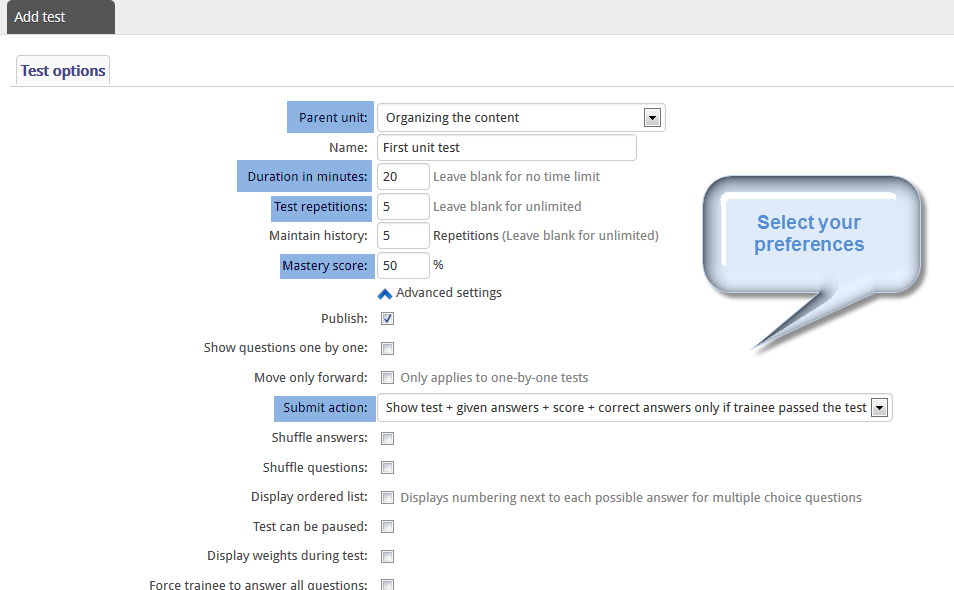954x590 pixels.
Task: Tick the Move only forward checkbox
Action: (x=388, y=378)
